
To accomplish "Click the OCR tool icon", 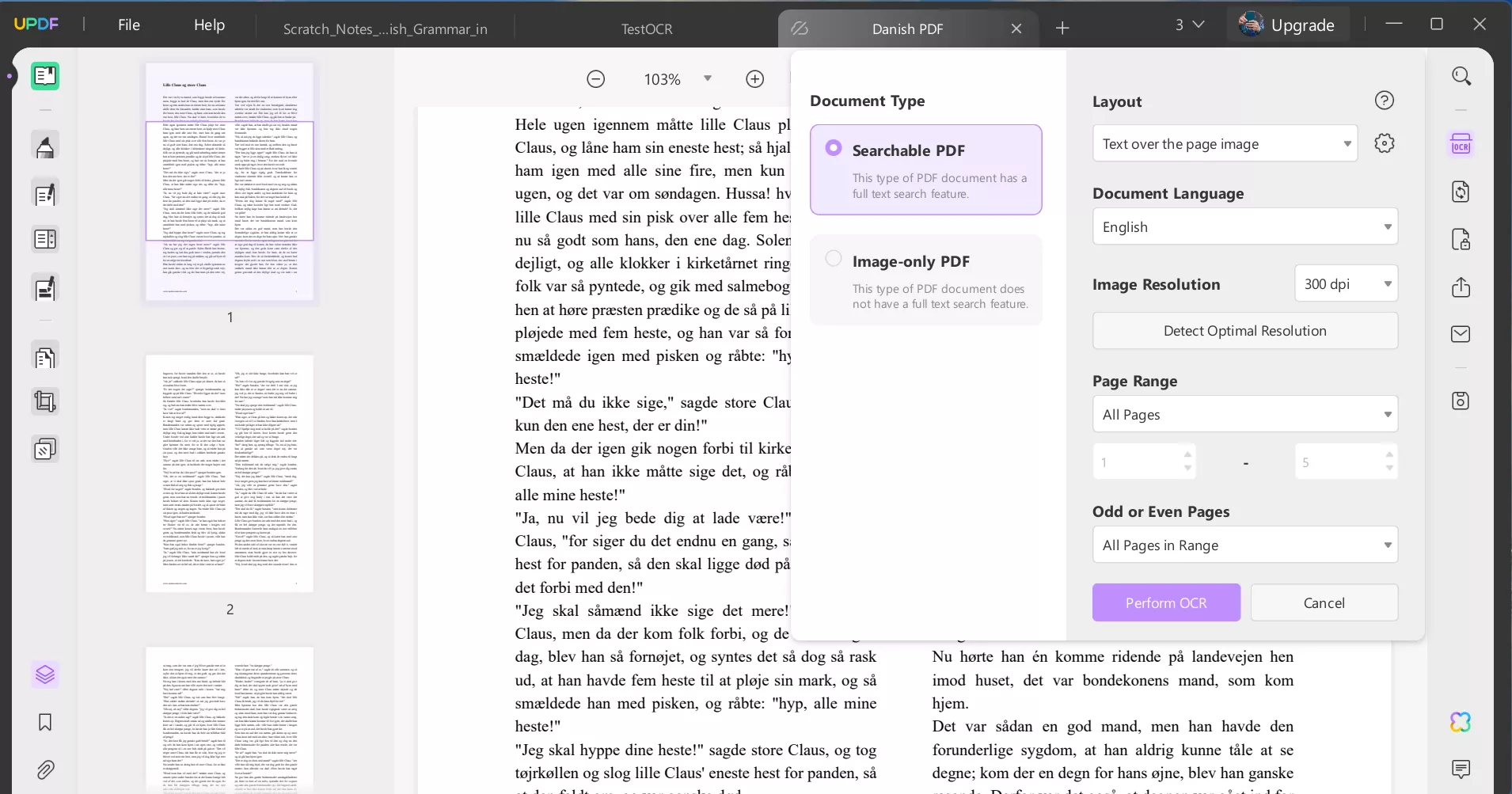I will pyautogui.click(x=1461, y=145).
